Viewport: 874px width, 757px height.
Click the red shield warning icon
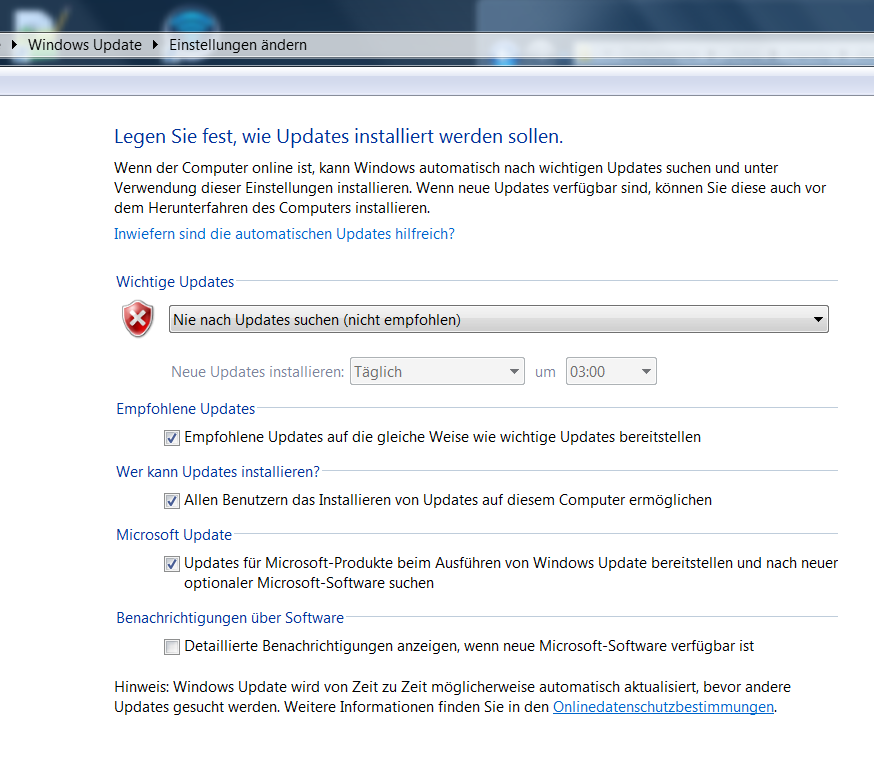tap(138, 319)
